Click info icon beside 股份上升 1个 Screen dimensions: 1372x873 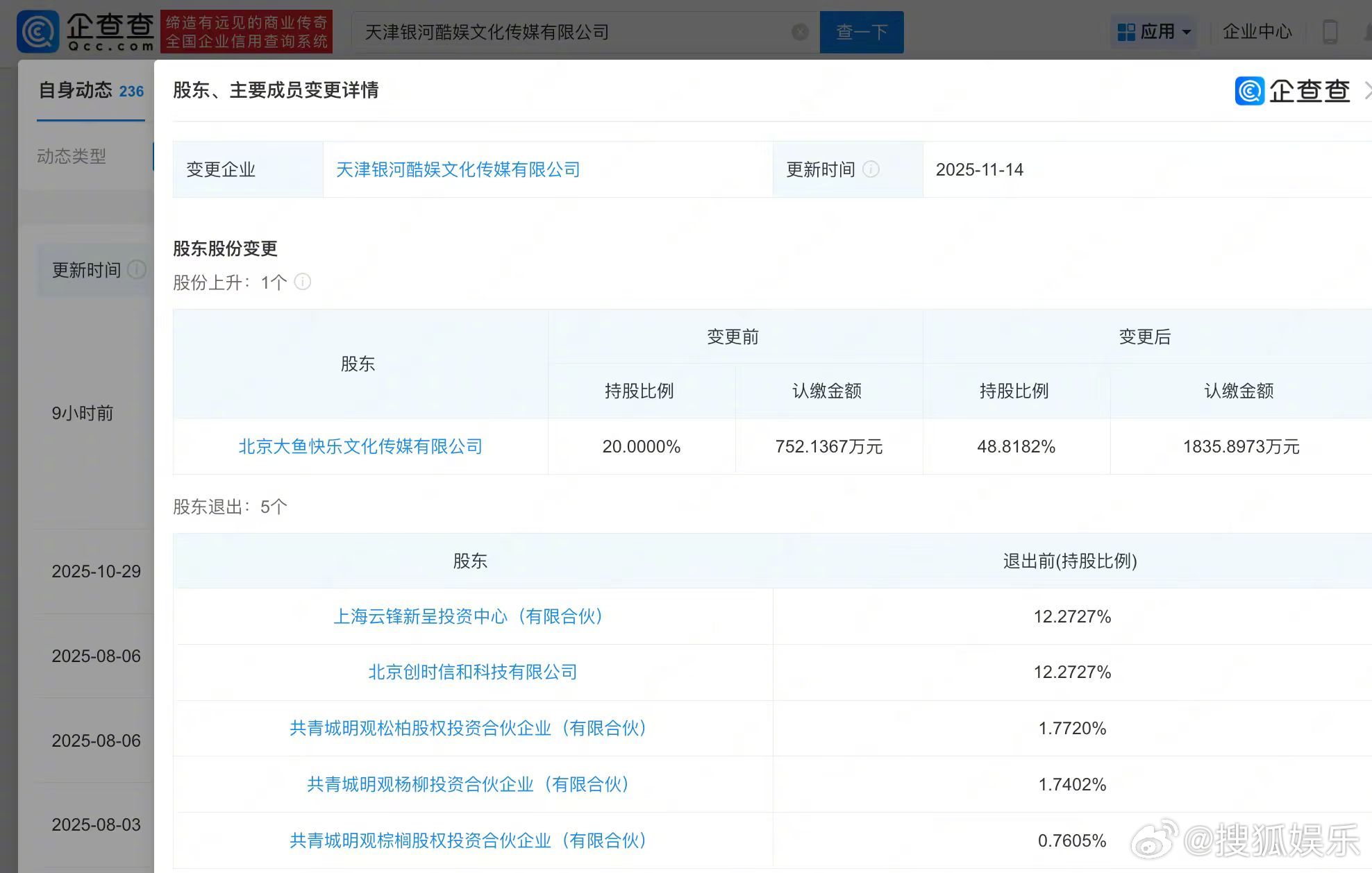tap(303, 282)
